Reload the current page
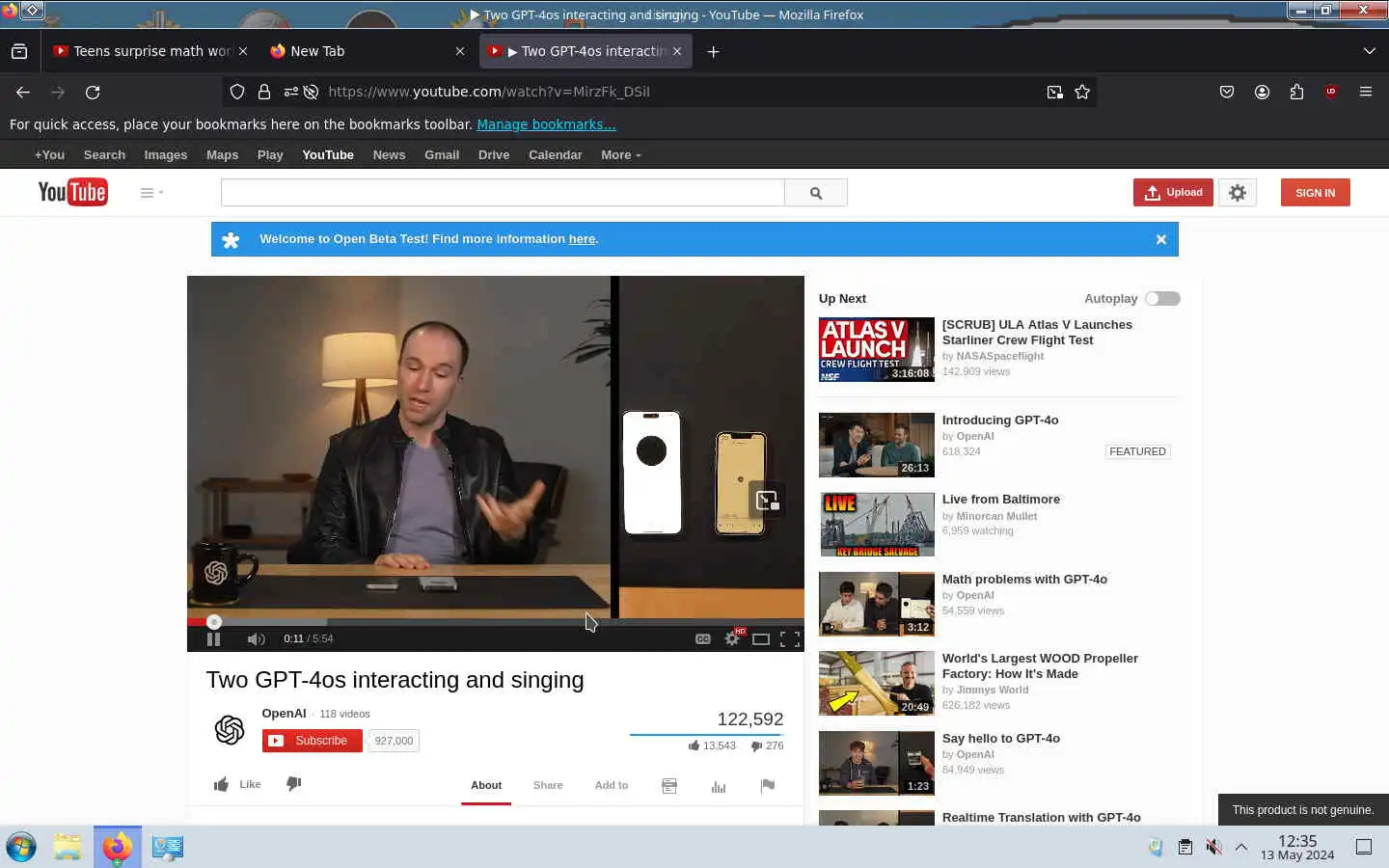Image resolution: width=1389 pixels, height=868 pixels. 93,93
